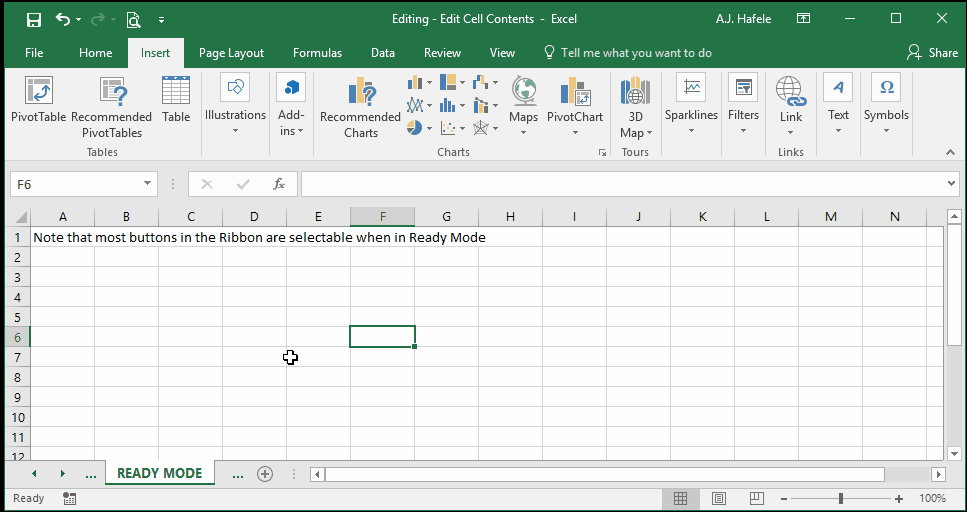Insert a column or bar chart
Viewport: 967px width, 512px height.
[x=419, y=82]
